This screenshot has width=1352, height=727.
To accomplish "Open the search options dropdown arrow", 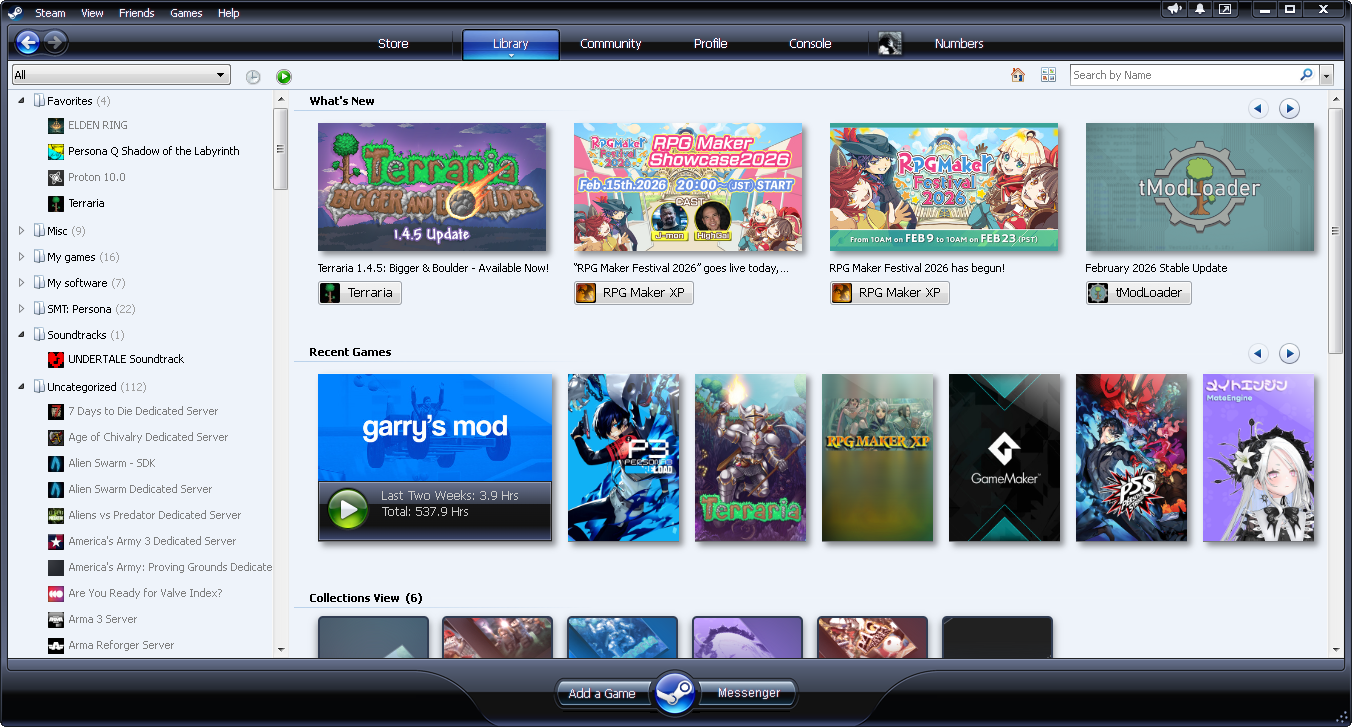I will click(x=1327, y=76).
